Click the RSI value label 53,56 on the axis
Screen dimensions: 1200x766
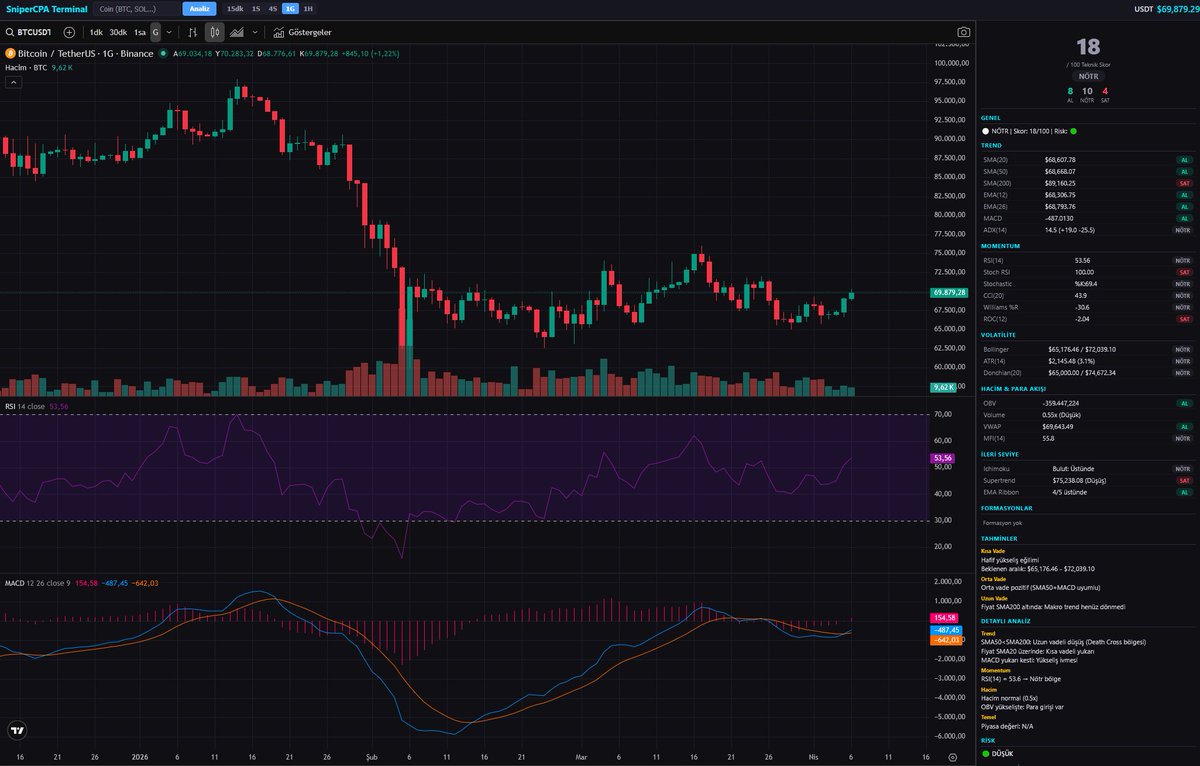(x=943, y=459)
